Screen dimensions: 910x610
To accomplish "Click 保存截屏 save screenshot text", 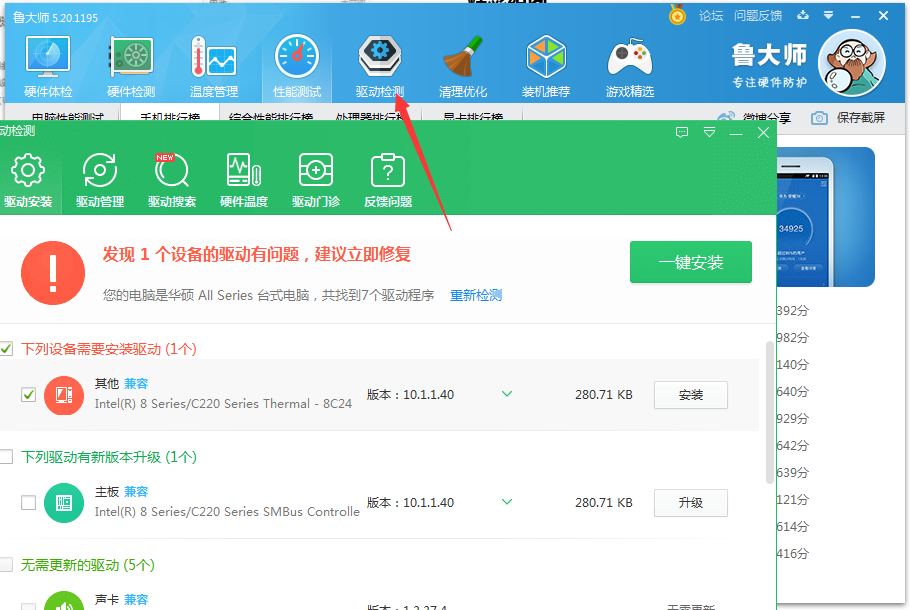I will 861,118.
